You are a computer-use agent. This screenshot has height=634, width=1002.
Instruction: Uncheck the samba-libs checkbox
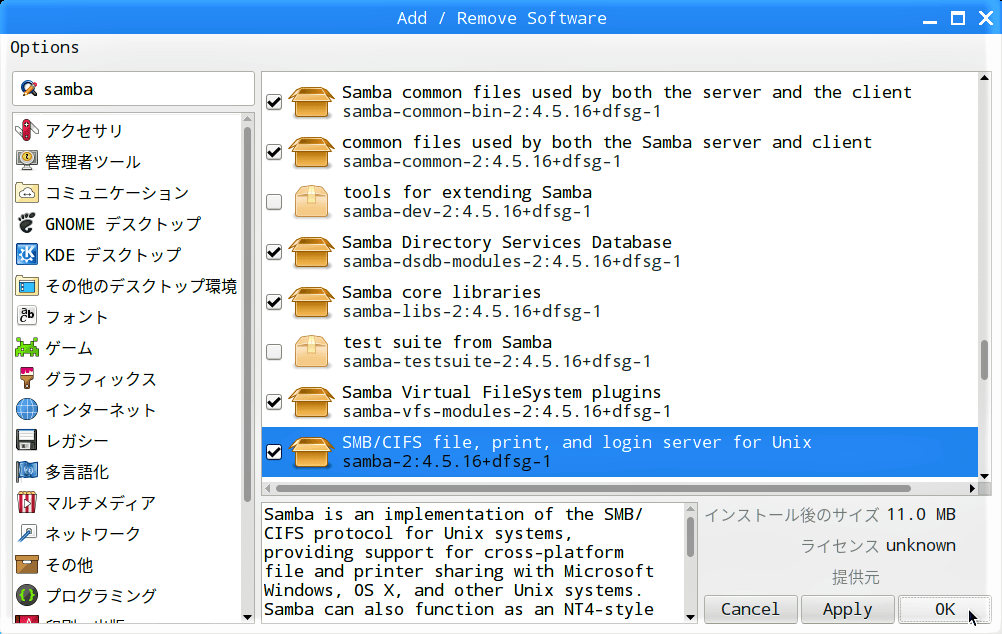[x=274, y=302]
